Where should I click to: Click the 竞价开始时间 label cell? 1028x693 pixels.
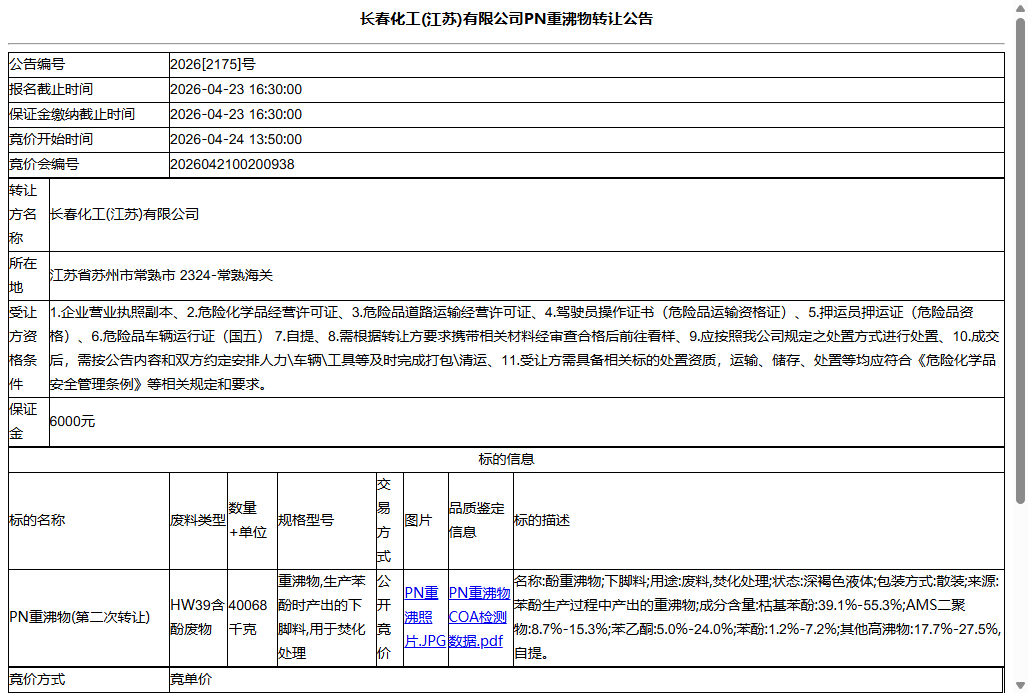click(89, 139)
